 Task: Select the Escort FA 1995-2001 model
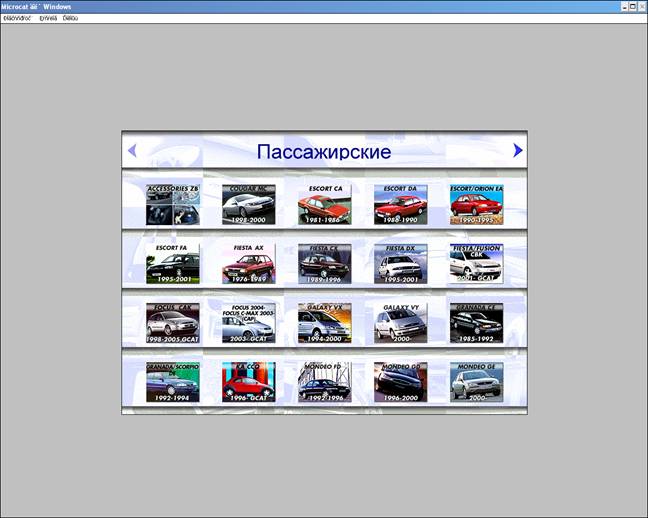pos(173,263)
